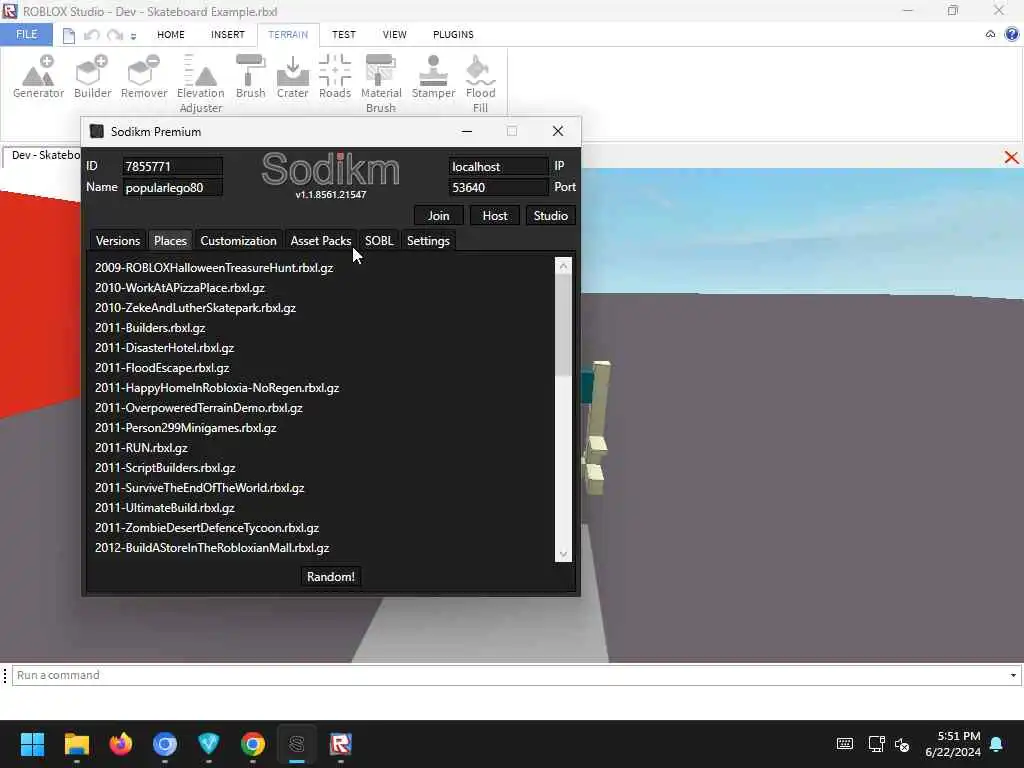Open the command bar history dropdown arrow
The width and height of the screenshot is (1024, 768).
pyautogui.click(x=1014, y=675)
